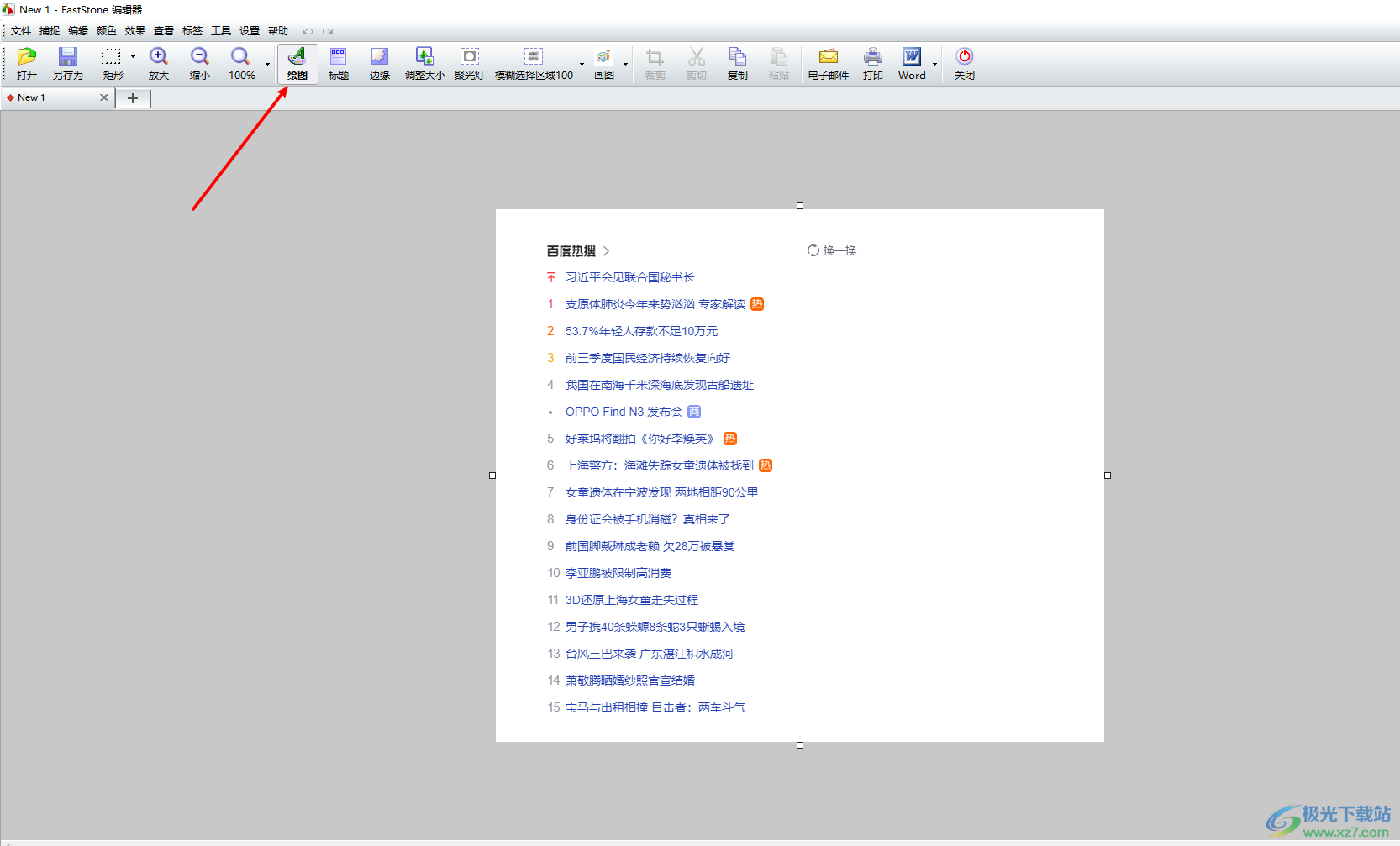The width and height of the screenshot is (1400, 846).
Task: Open the 捕捉 menu
Action: [x=50, y=31]
